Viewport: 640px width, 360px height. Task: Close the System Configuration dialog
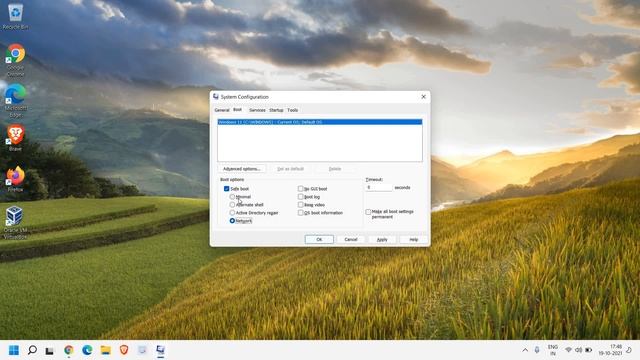tap(423, 97)
